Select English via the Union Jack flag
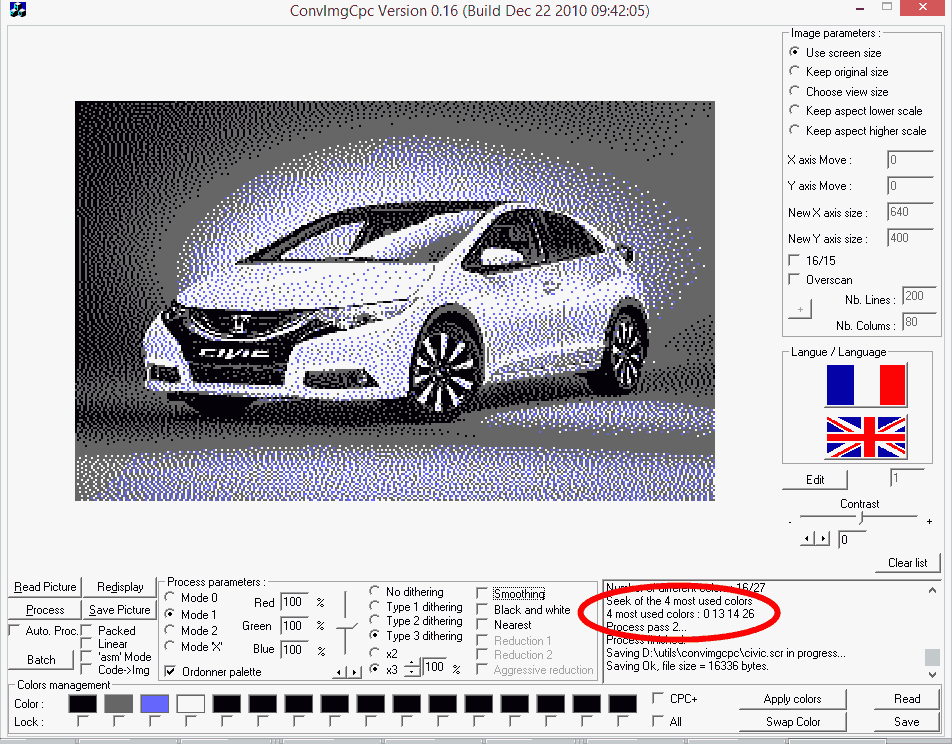This screenshot has width=952, height=744. 866,437
